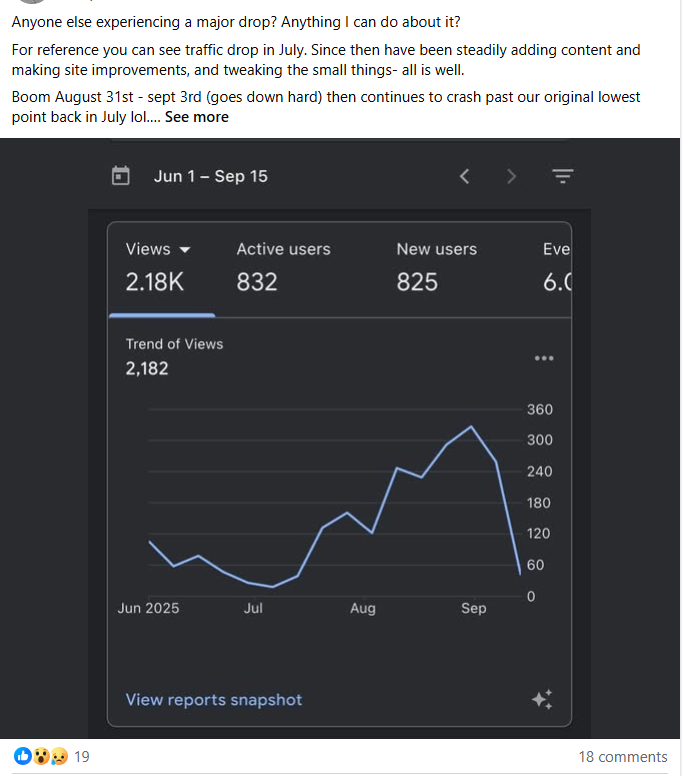Screen dimensions: 682x776
Task: Open three-dot options on Trend card
Action: [543, 358]
